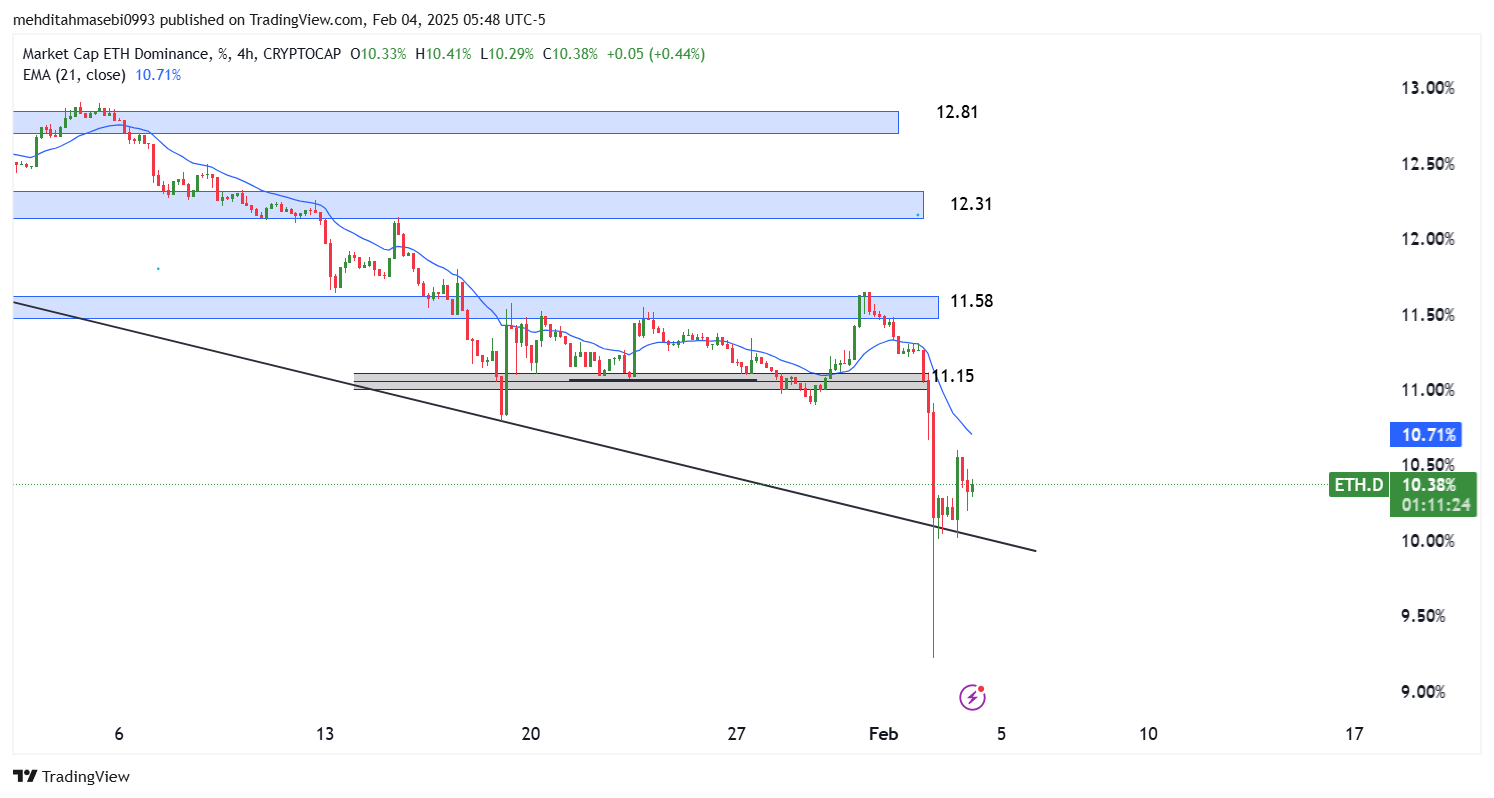Click the 13 date label on time axis
1494x798 pixels.
pos(325,734)
